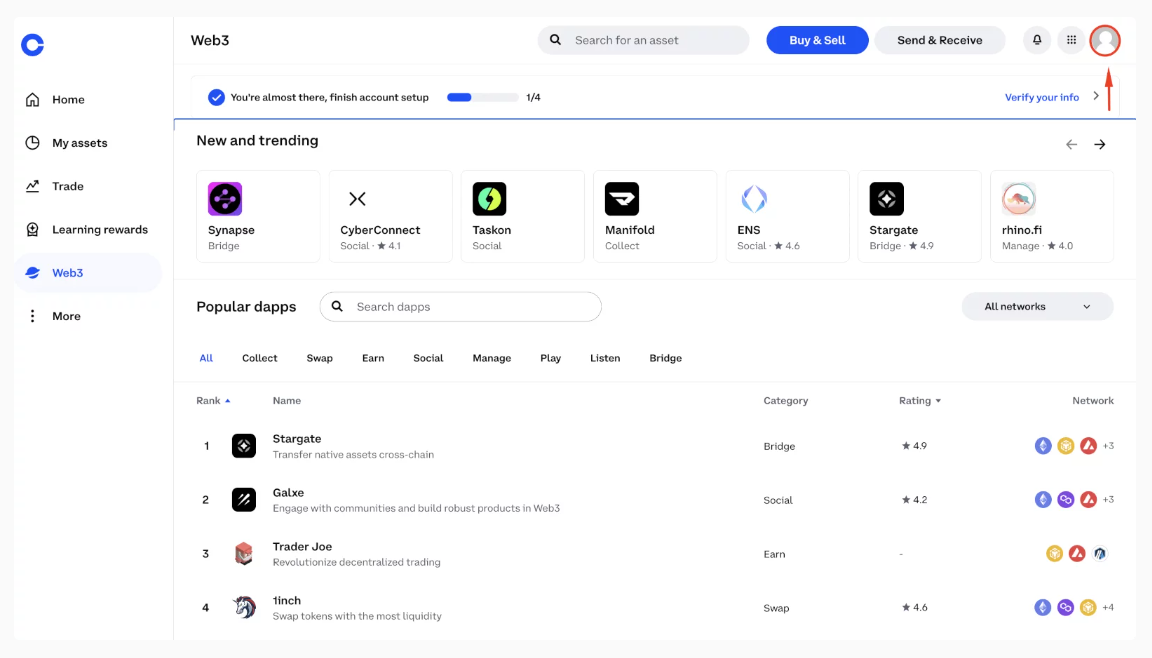
Task: Open the rhino.fi dapp icon
Action: point(1018,198)
